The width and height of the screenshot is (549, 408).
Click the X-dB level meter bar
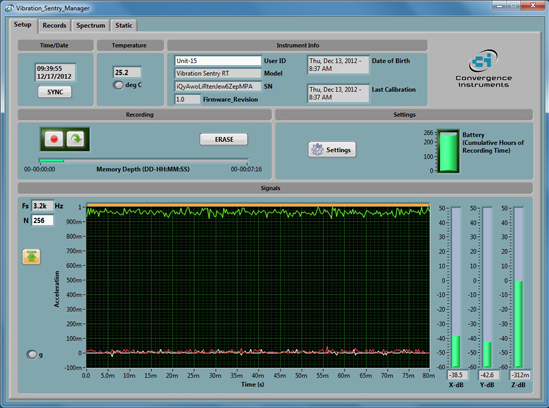pyautogui.click(x=456, y=287)
